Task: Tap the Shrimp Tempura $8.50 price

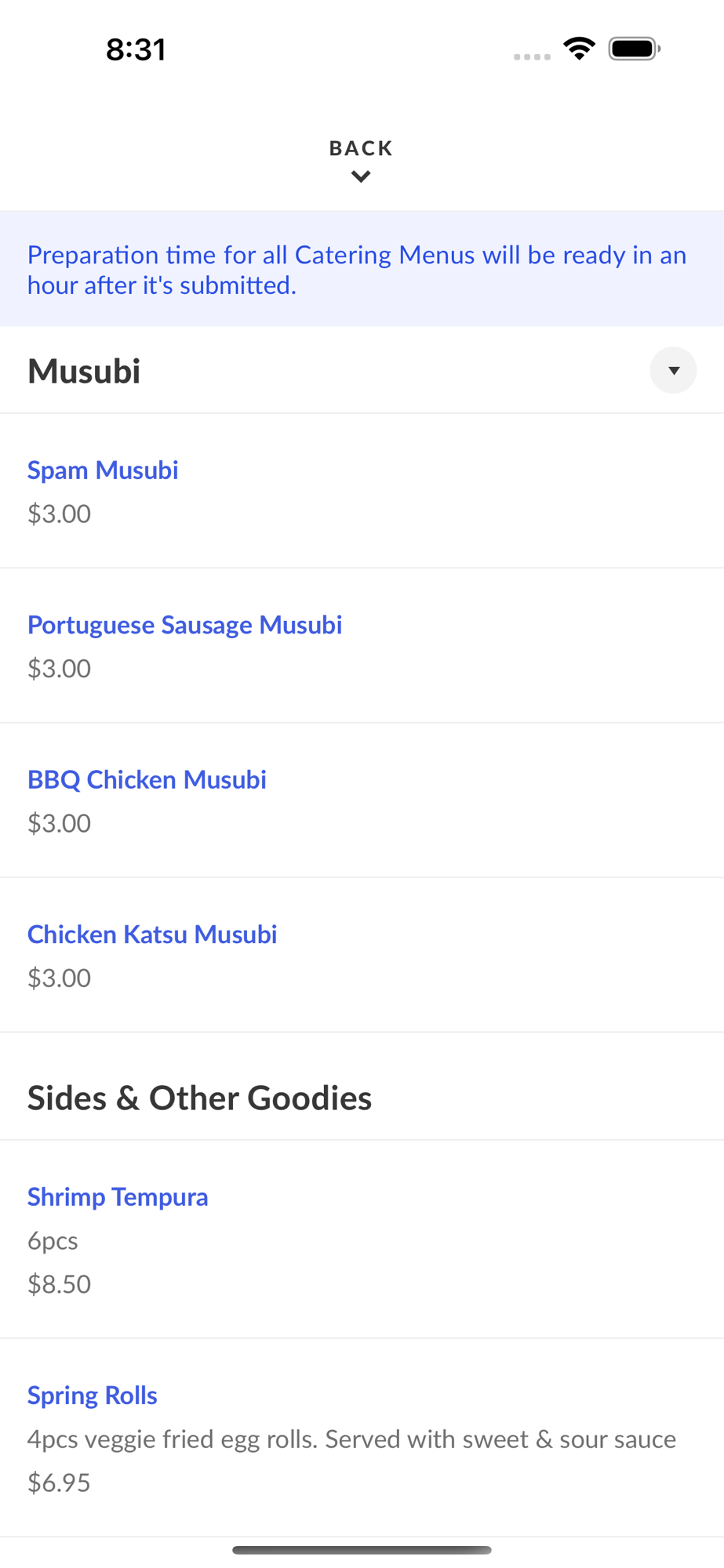Action: point(59,1284)
